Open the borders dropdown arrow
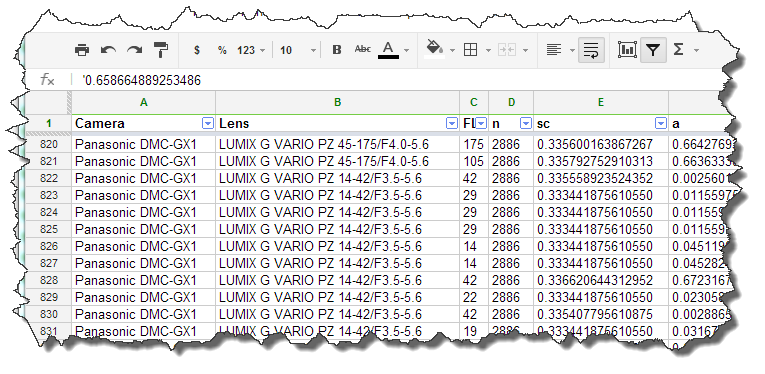 point(488,50)
